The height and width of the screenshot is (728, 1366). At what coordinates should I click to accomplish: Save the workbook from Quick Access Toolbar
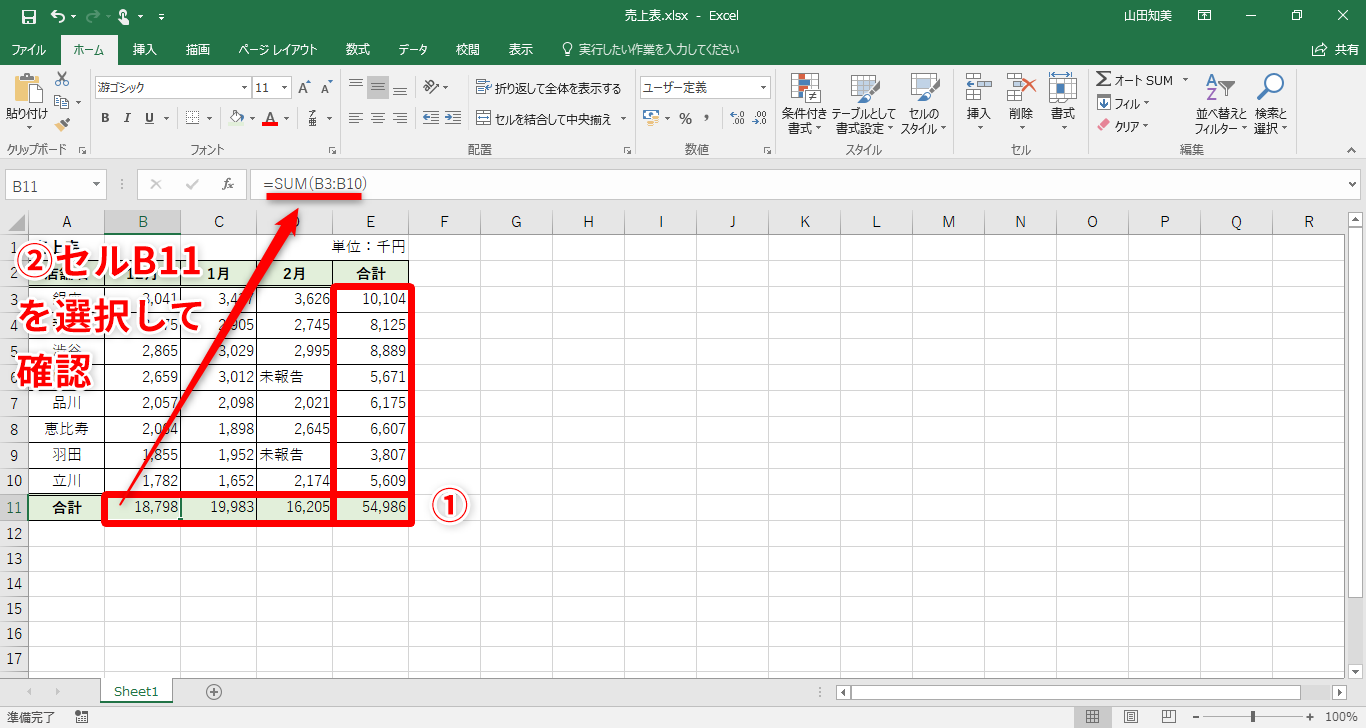tap(28, 16)
